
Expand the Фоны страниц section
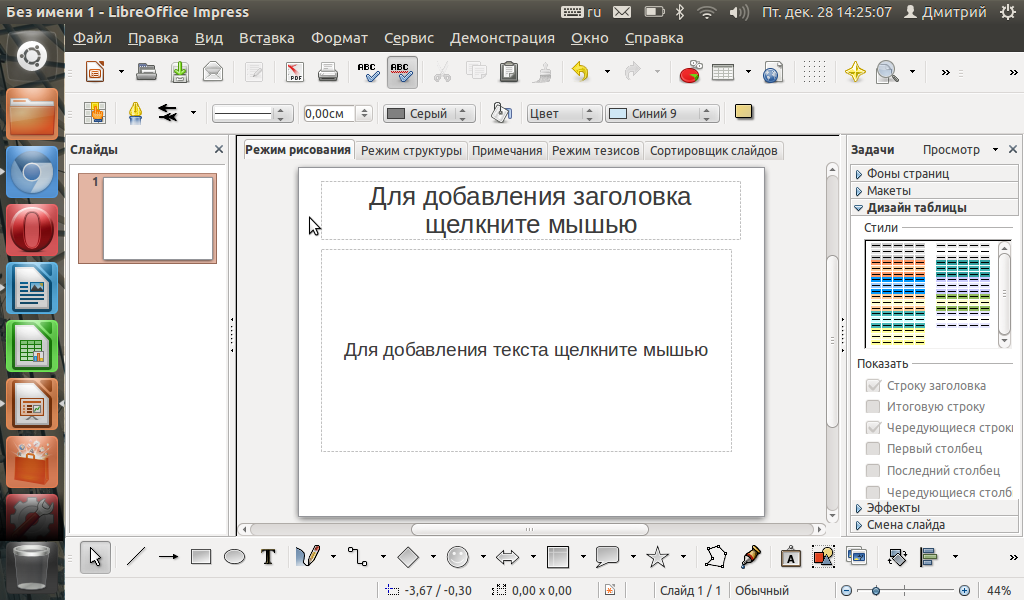935,174
